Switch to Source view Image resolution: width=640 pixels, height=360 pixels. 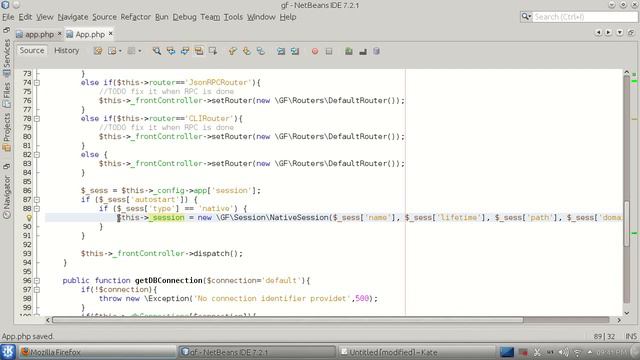[x=31, y=51]
